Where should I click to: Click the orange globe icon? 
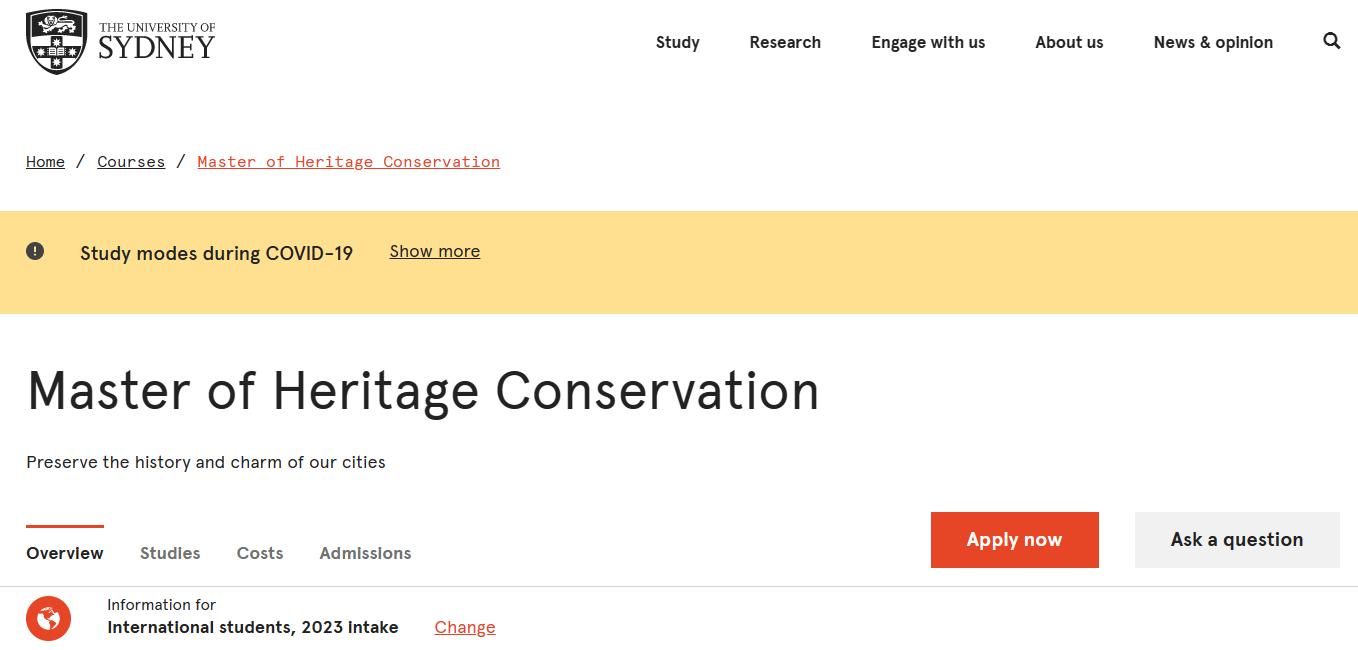click(48, 618)
